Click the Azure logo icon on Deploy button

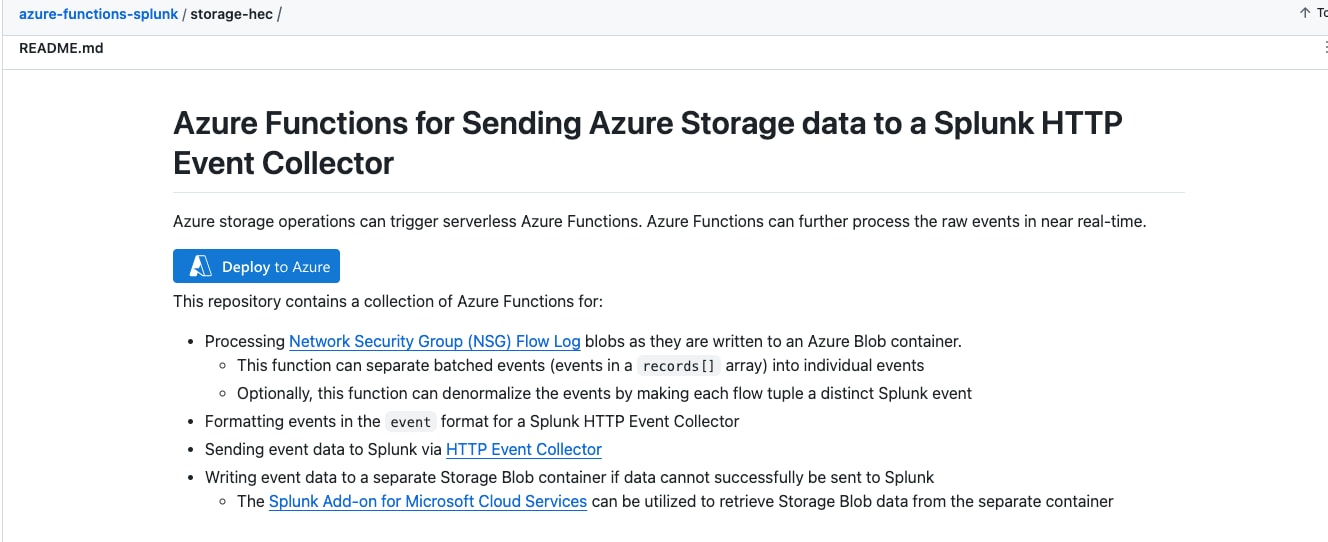(201, 267)
